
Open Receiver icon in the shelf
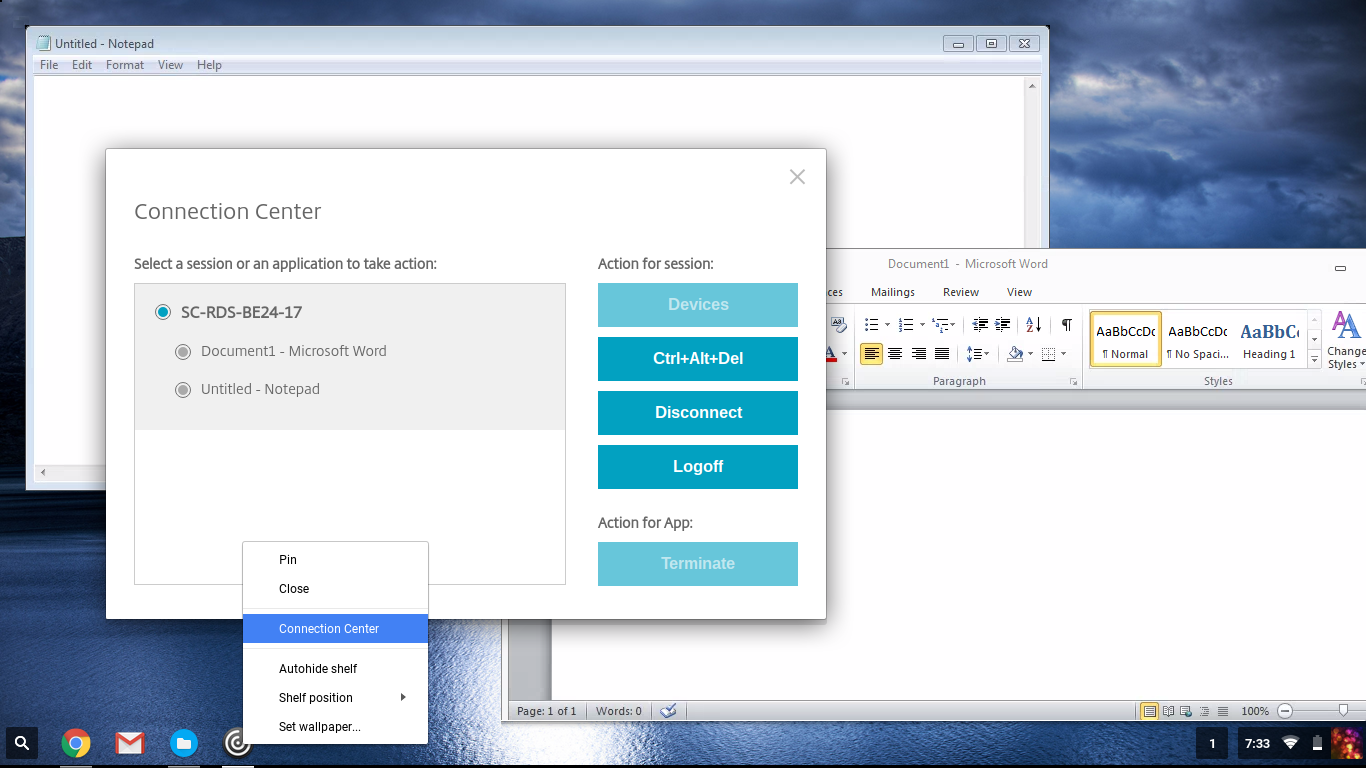pos(237,743)
